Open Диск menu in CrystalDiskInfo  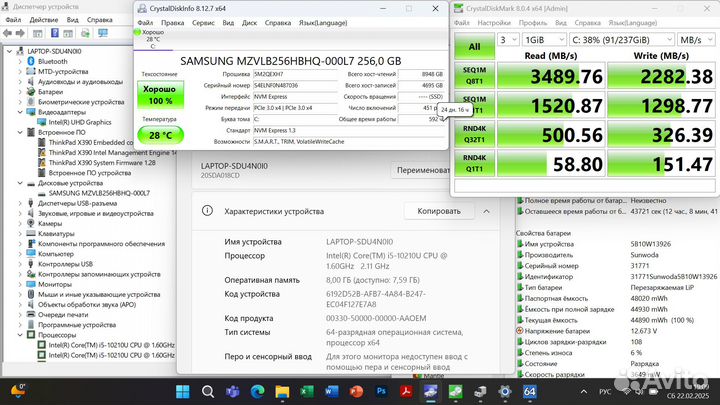tap(249, 22)
